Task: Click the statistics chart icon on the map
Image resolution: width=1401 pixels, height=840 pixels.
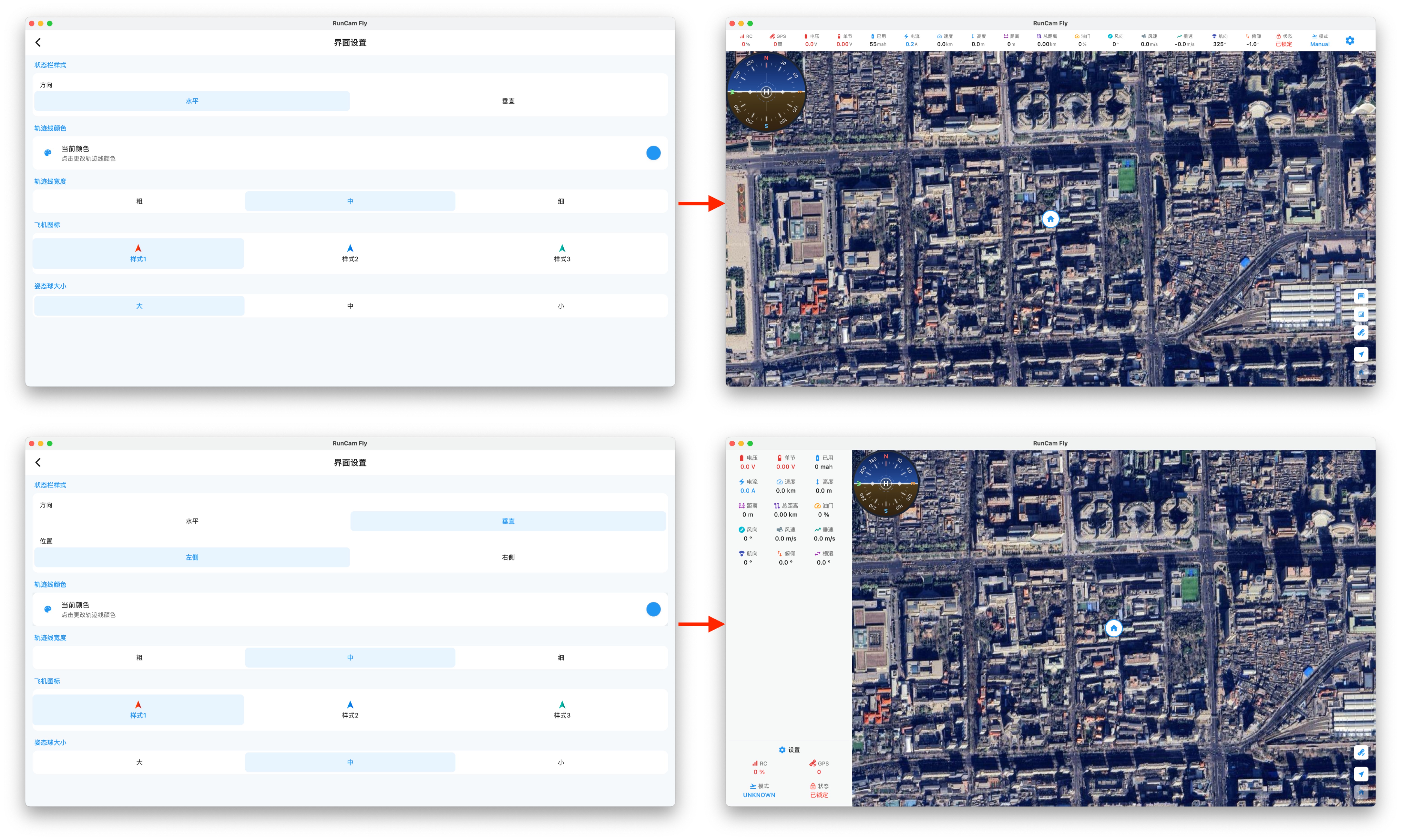Action: (1361, 314)
